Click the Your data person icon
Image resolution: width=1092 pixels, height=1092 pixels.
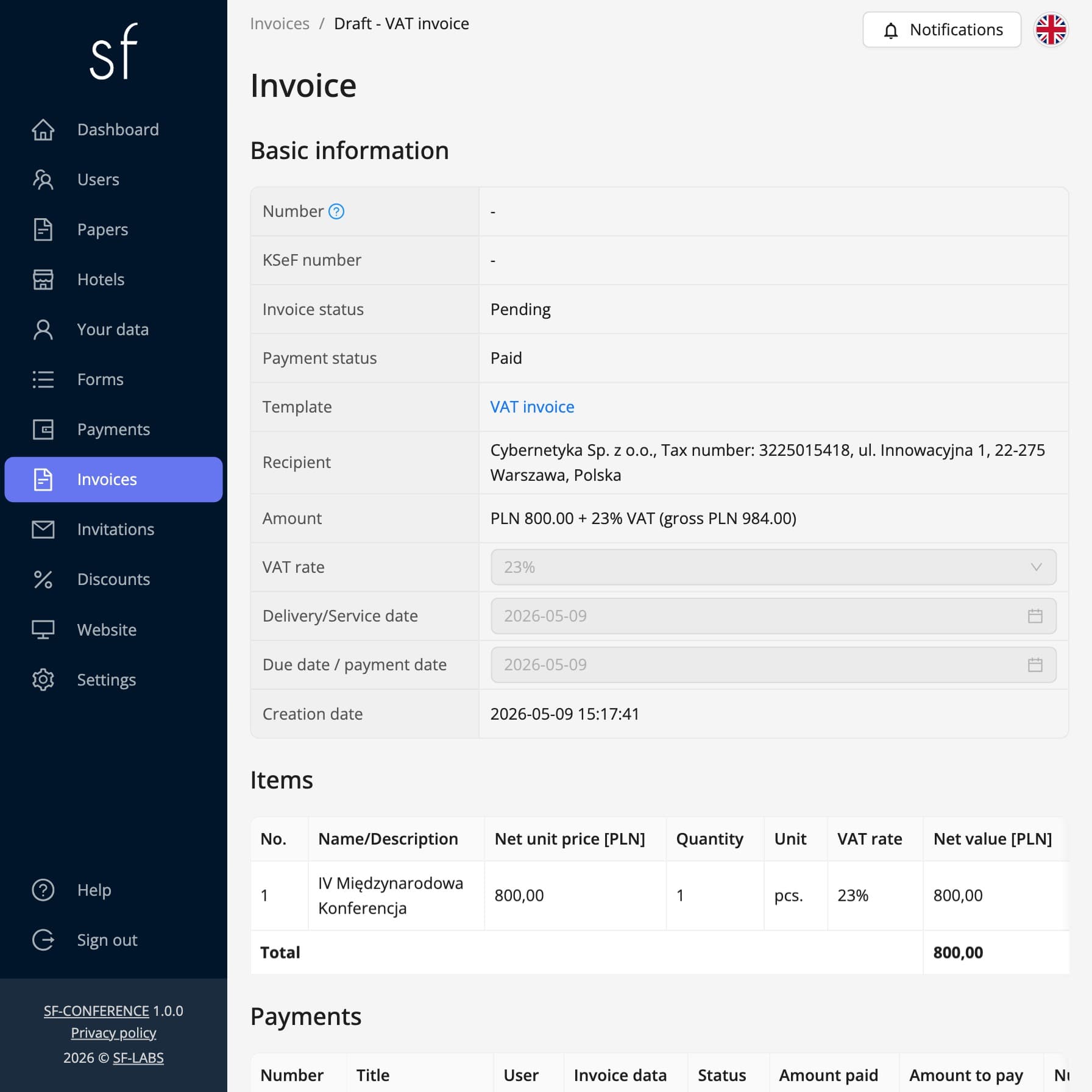43,329
